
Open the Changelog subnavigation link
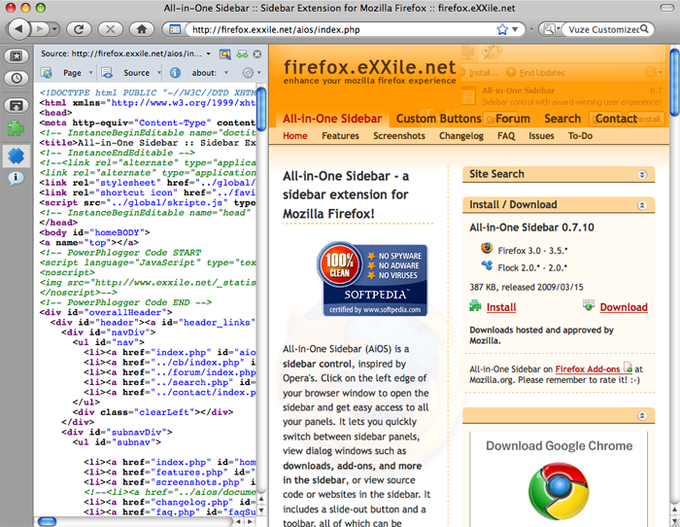click(461, 136)
